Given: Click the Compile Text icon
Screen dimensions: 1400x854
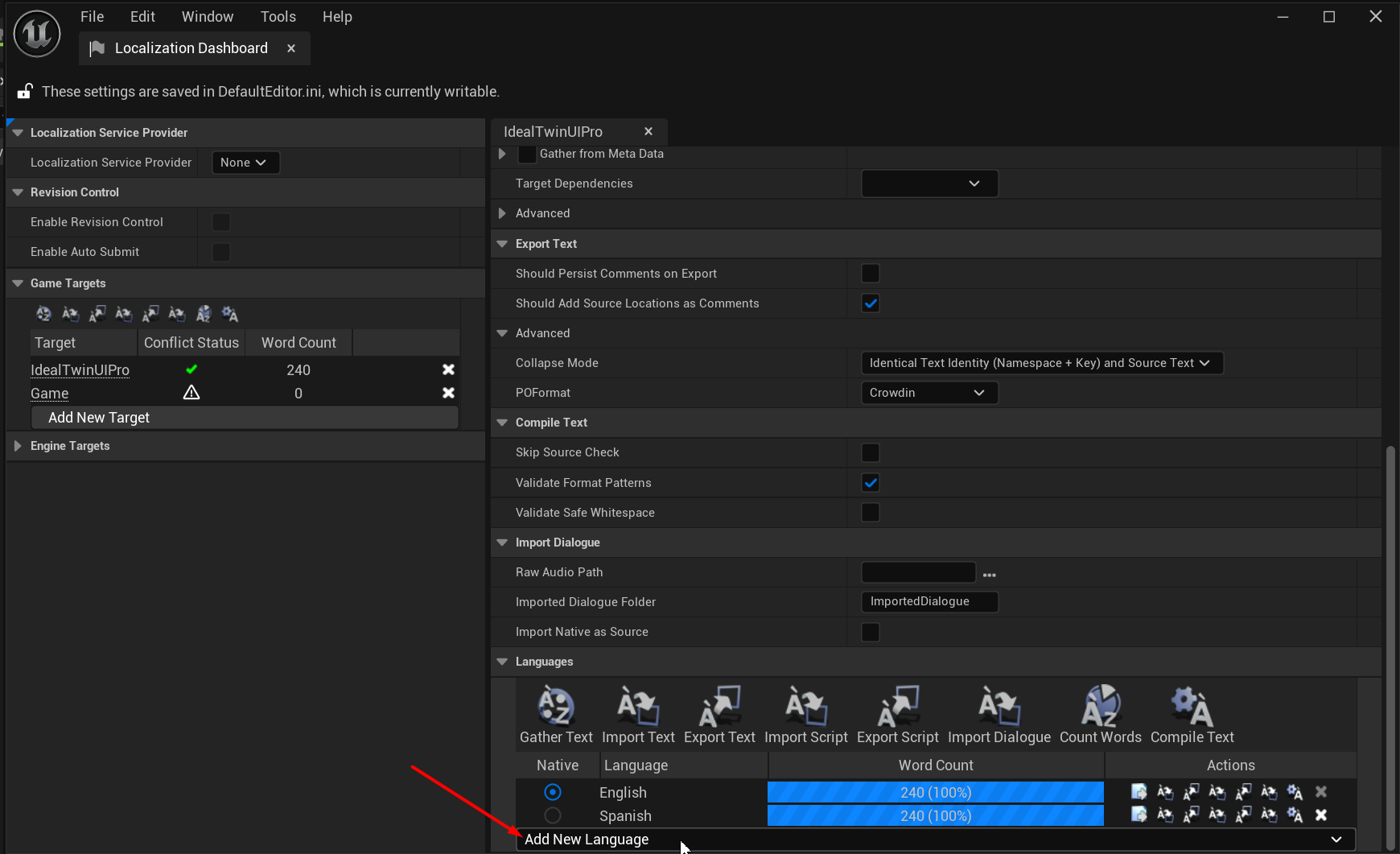Looking at the screenshot, I should coord(1192,708).
